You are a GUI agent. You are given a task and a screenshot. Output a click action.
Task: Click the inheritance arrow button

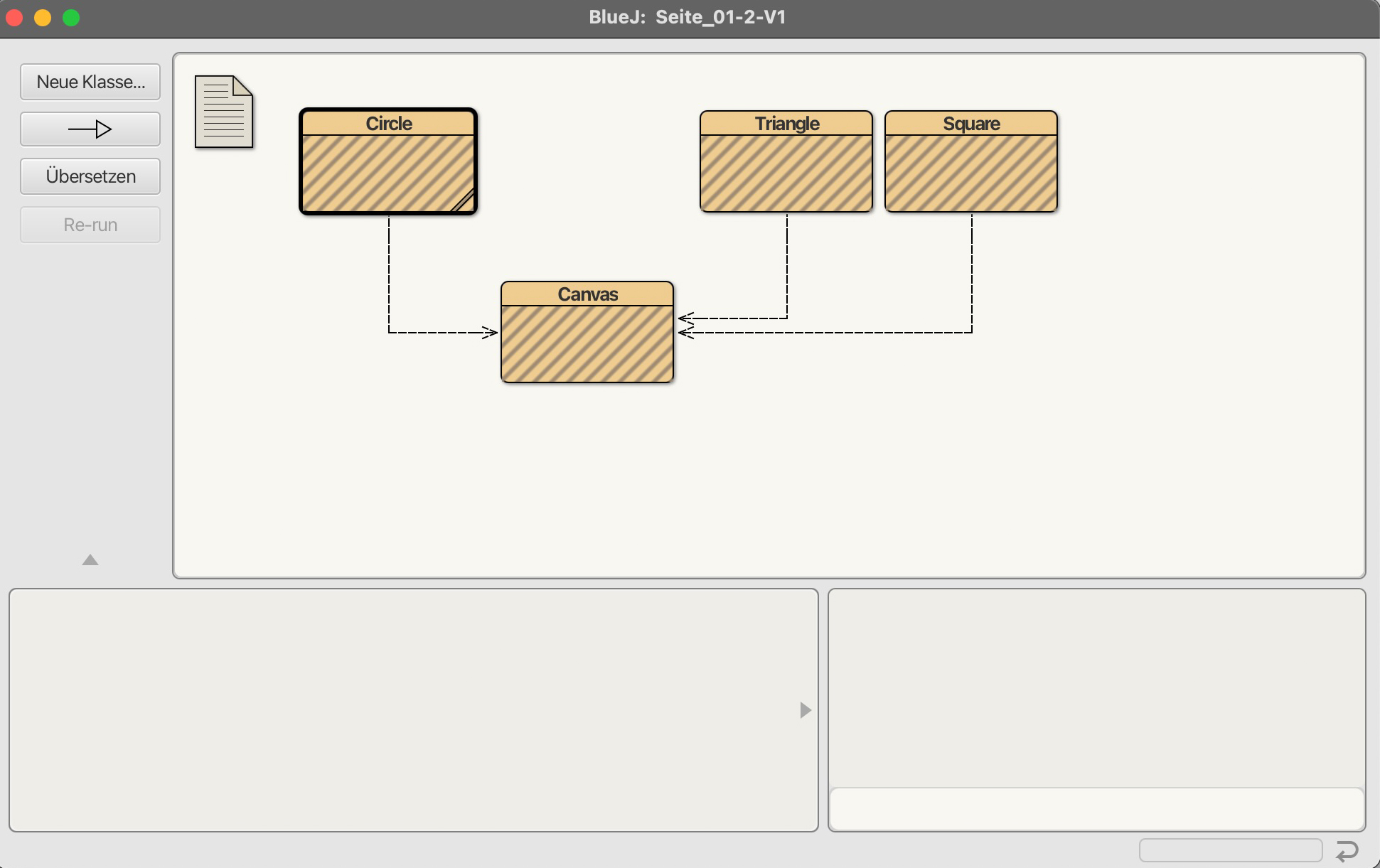(90, 129)
